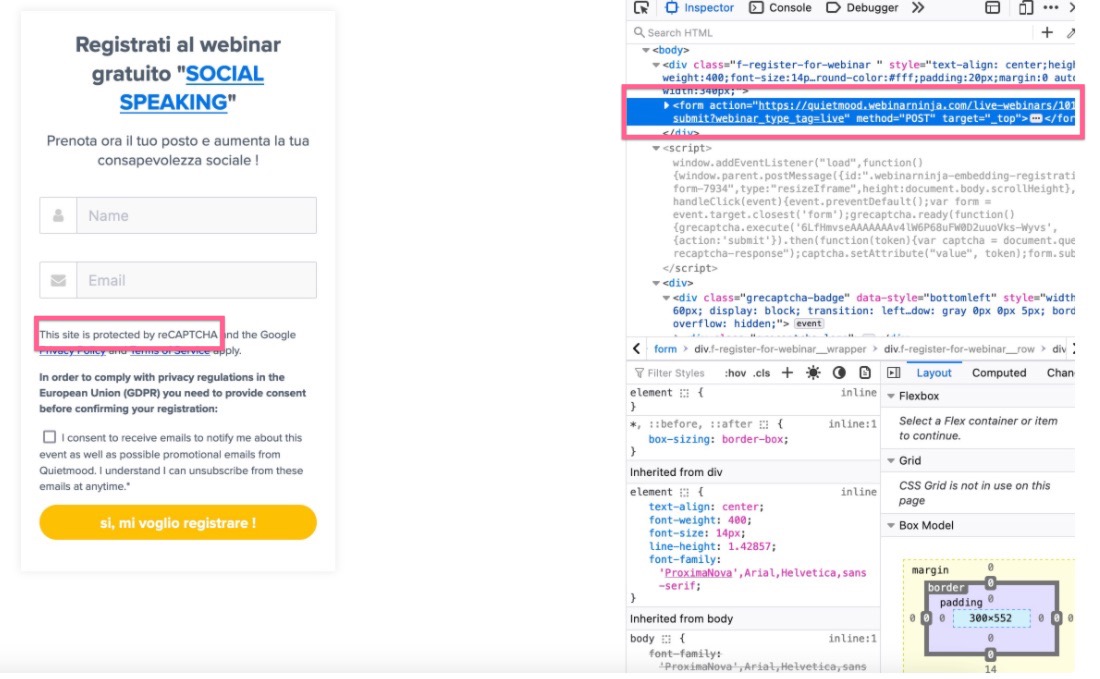
Task: Switch to the Computed tab
Action: click(999, 373)
